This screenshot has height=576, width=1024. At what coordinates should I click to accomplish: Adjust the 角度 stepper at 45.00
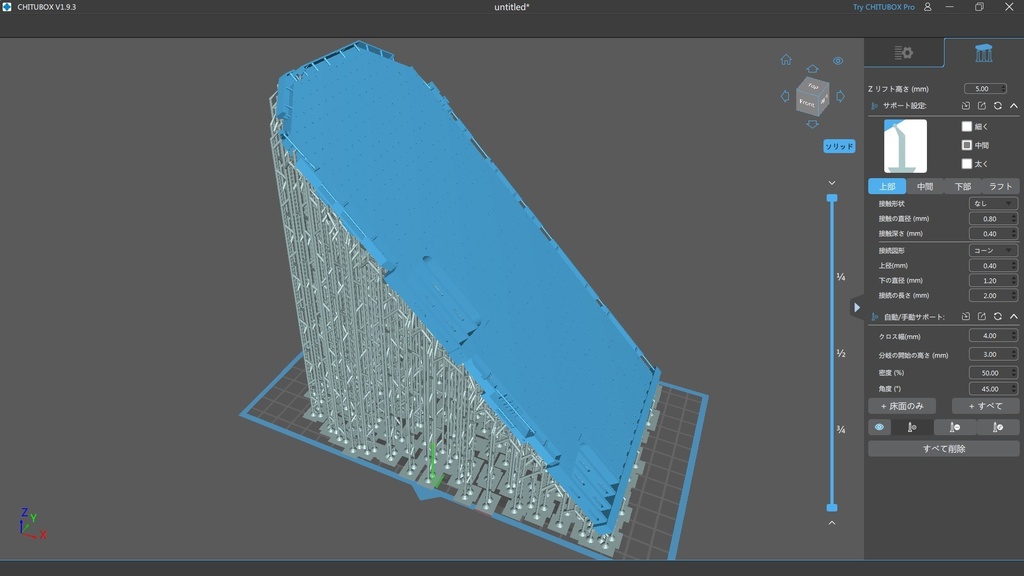[1014, 389]
